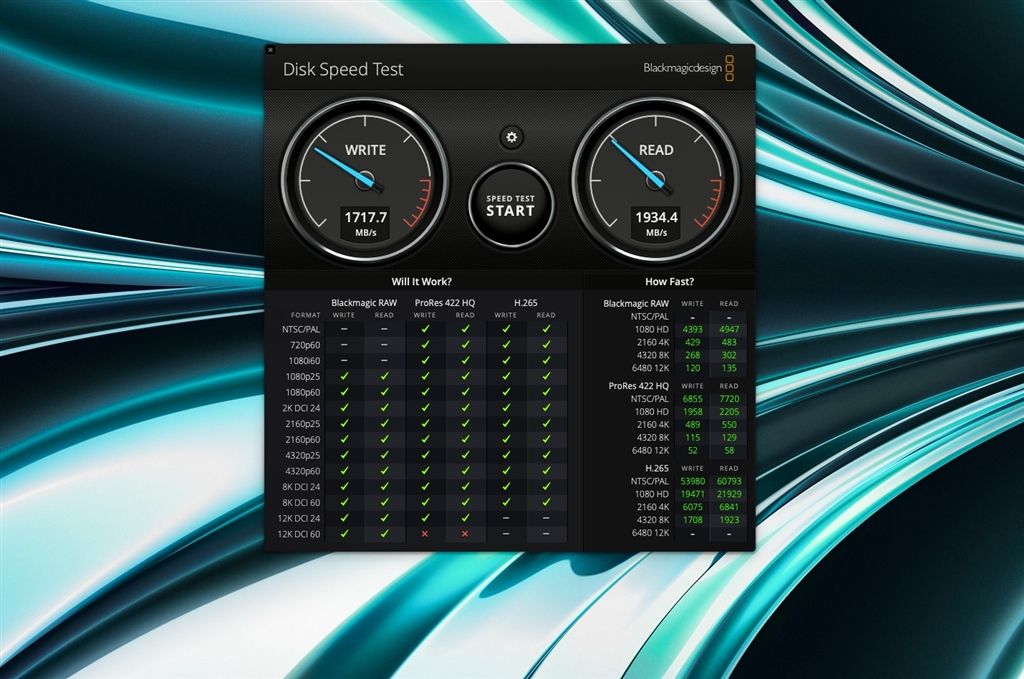Select the 1080i60 format row label
This screenshot has width=1024, height=679.
coord(303,360)
